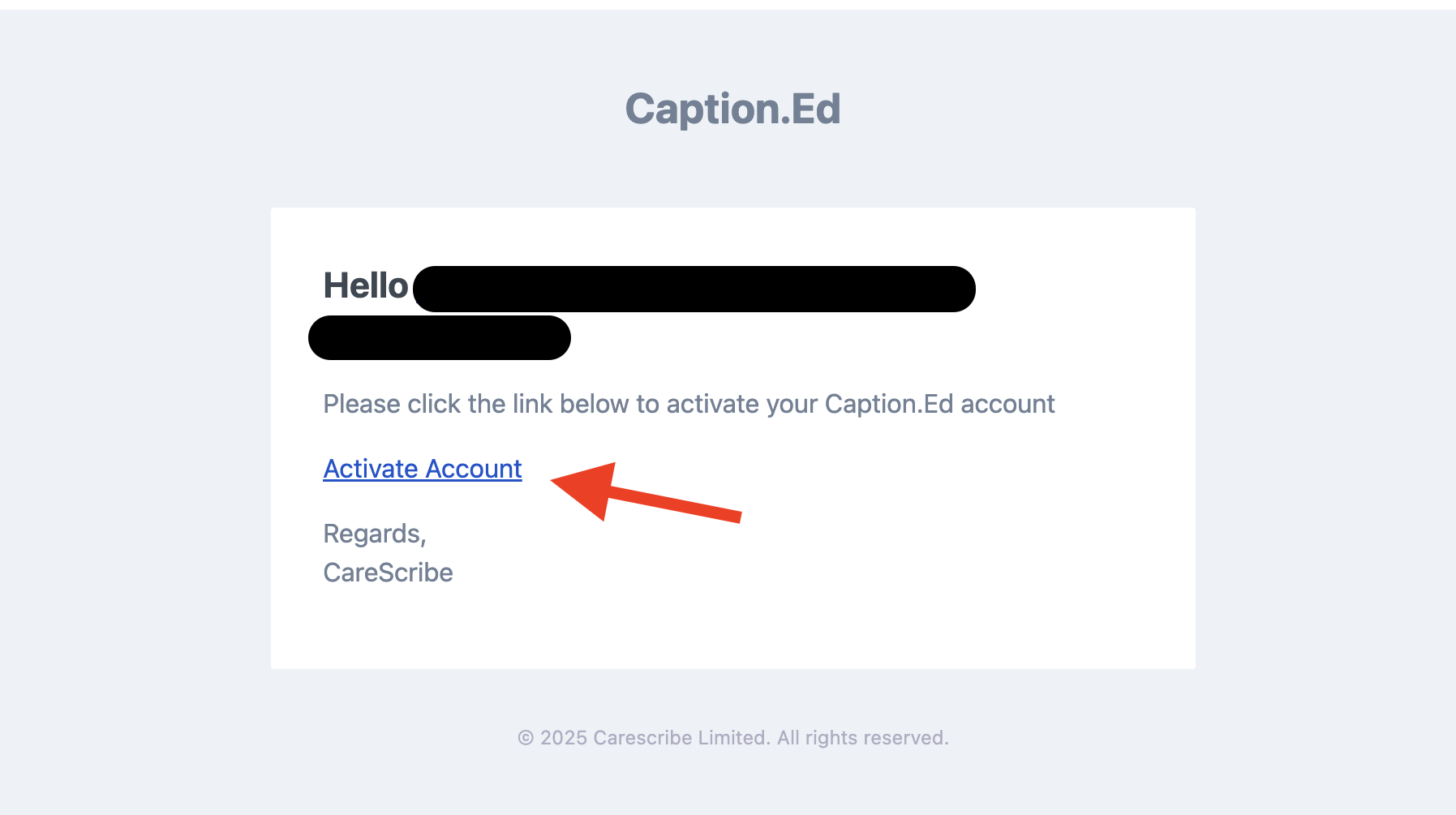Screen dimensions: 1456x815
Task: Click the word 'Account' in the blue link
Action: coord(474,469)
